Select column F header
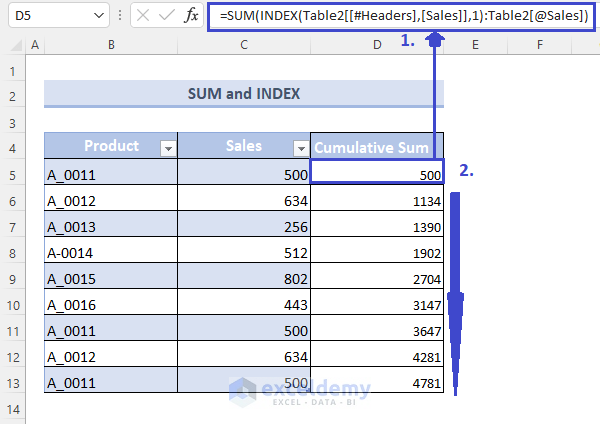The width and height of the screenshot is (600, 424). (x=539, y=45)
